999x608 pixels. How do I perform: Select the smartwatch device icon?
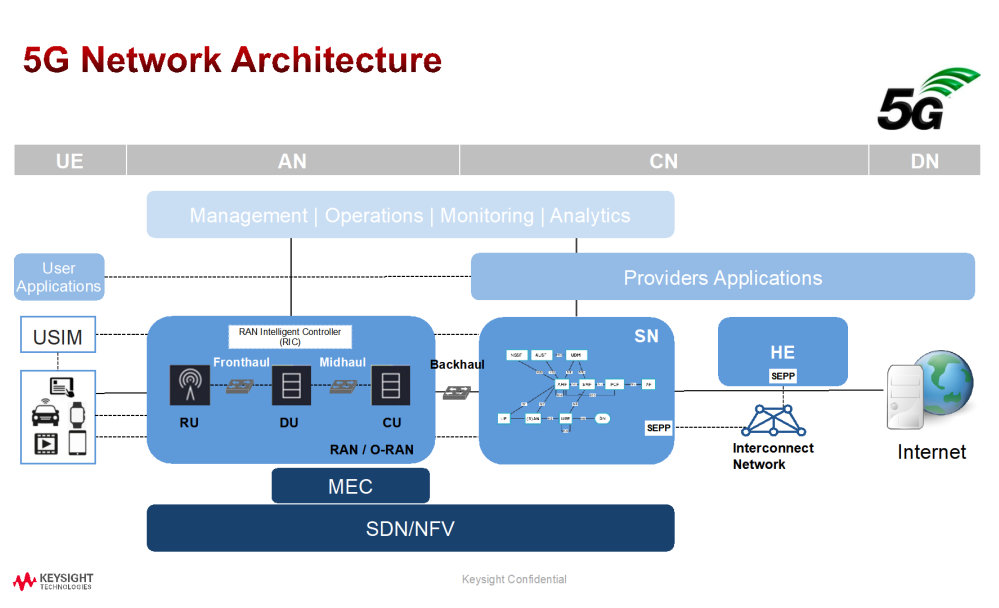pyautogui.click(x=77, y=415)
